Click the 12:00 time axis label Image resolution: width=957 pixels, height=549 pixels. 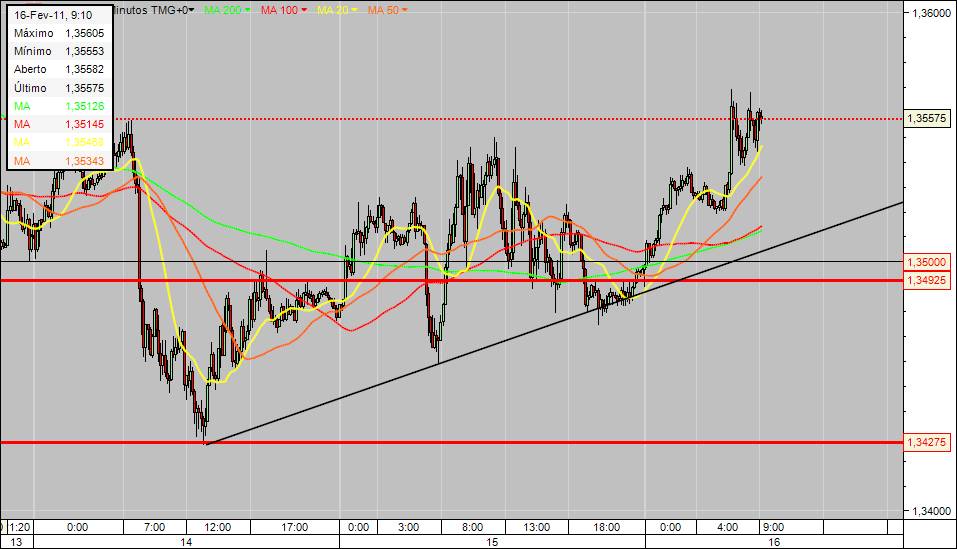tap(217, 527)
